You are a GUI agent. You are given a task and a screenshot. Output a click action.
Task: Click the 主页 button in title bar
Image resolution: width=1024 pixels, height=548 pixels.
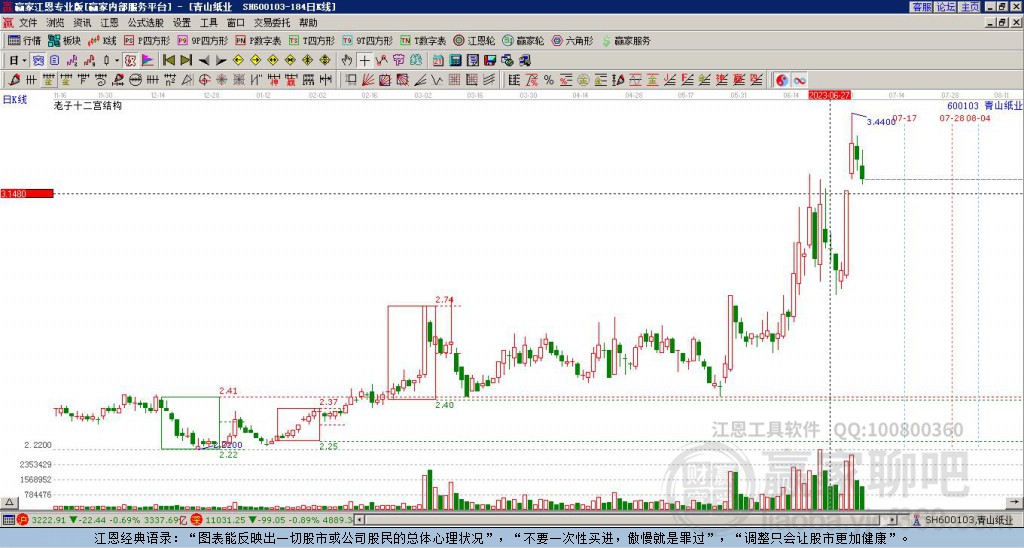970,7
